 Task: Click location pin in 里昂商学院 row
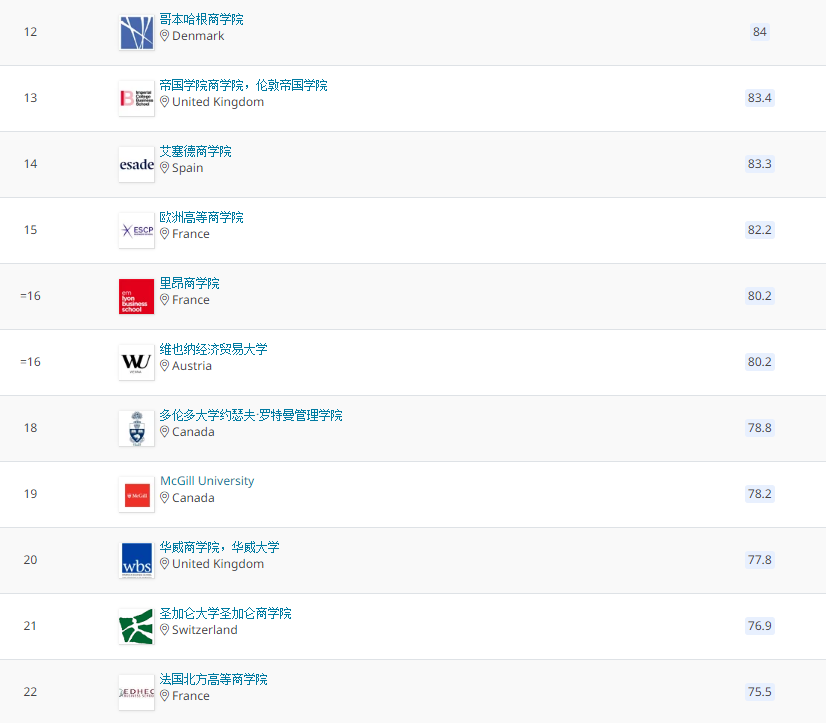click(164, 300)
